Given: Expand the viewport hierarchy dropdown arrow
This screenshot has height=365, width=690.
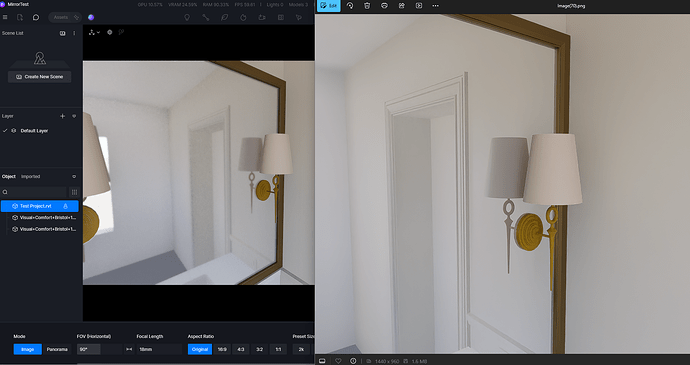Looking at the screenshot, I should [x=98, y=33].
